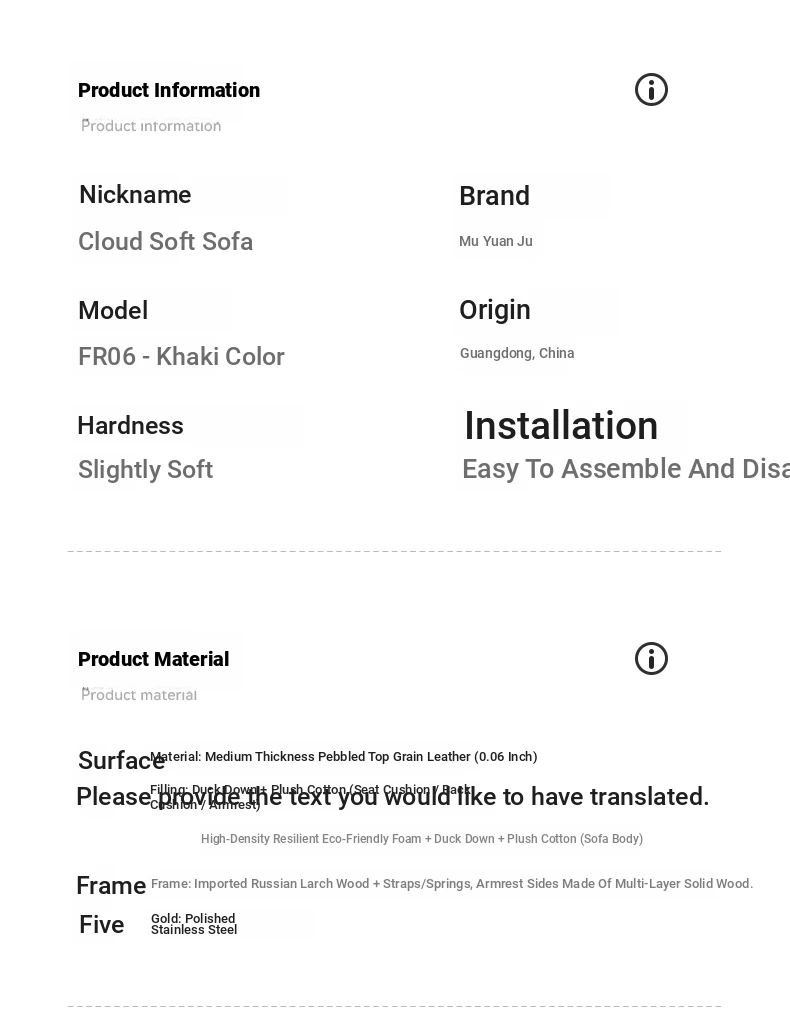Click the Cloud Soft Sofa value
790x1010 pixels.
tap(166, 242)
